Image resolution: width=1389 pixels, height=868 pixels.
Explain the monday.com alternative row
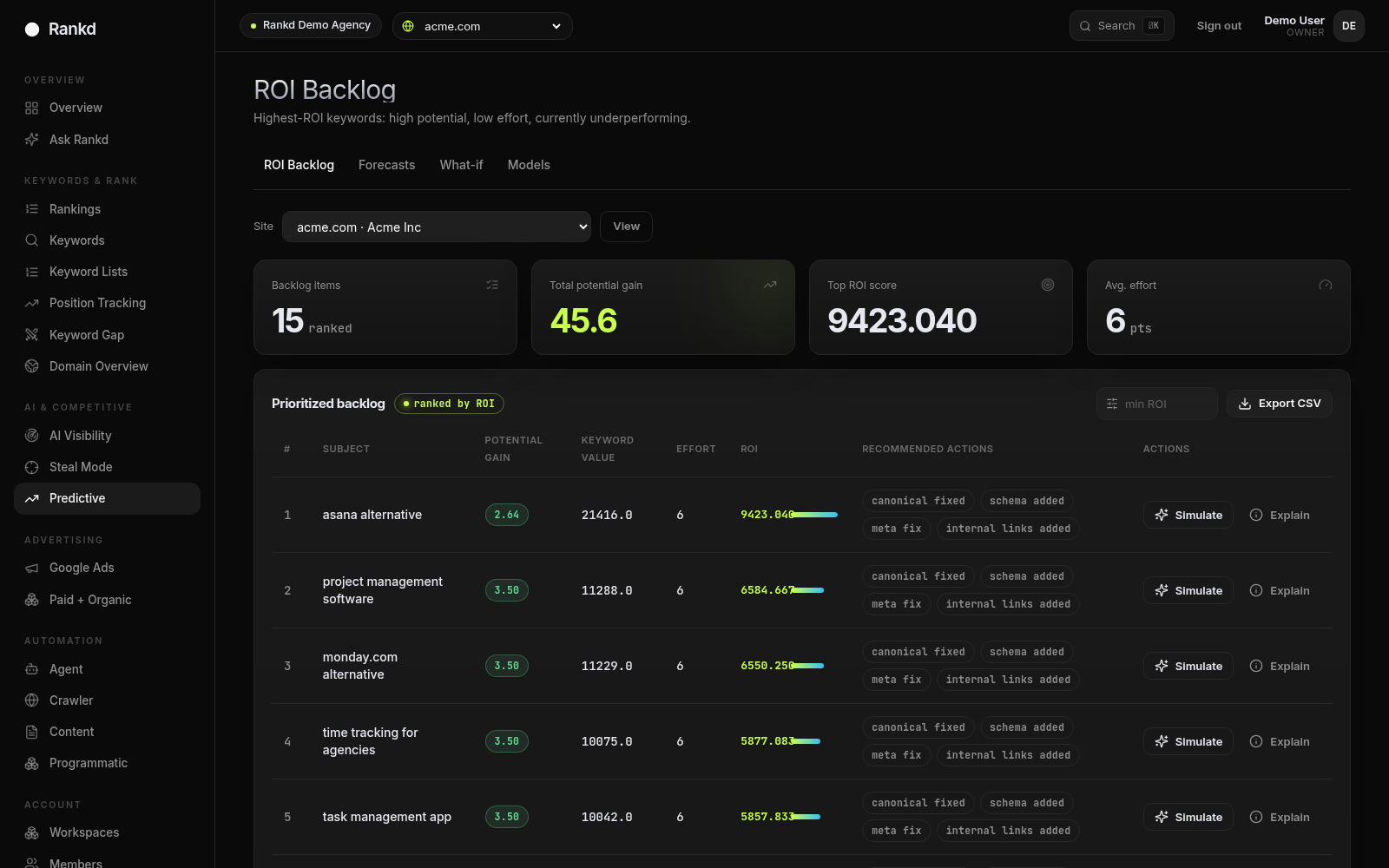pos(1280,666)
